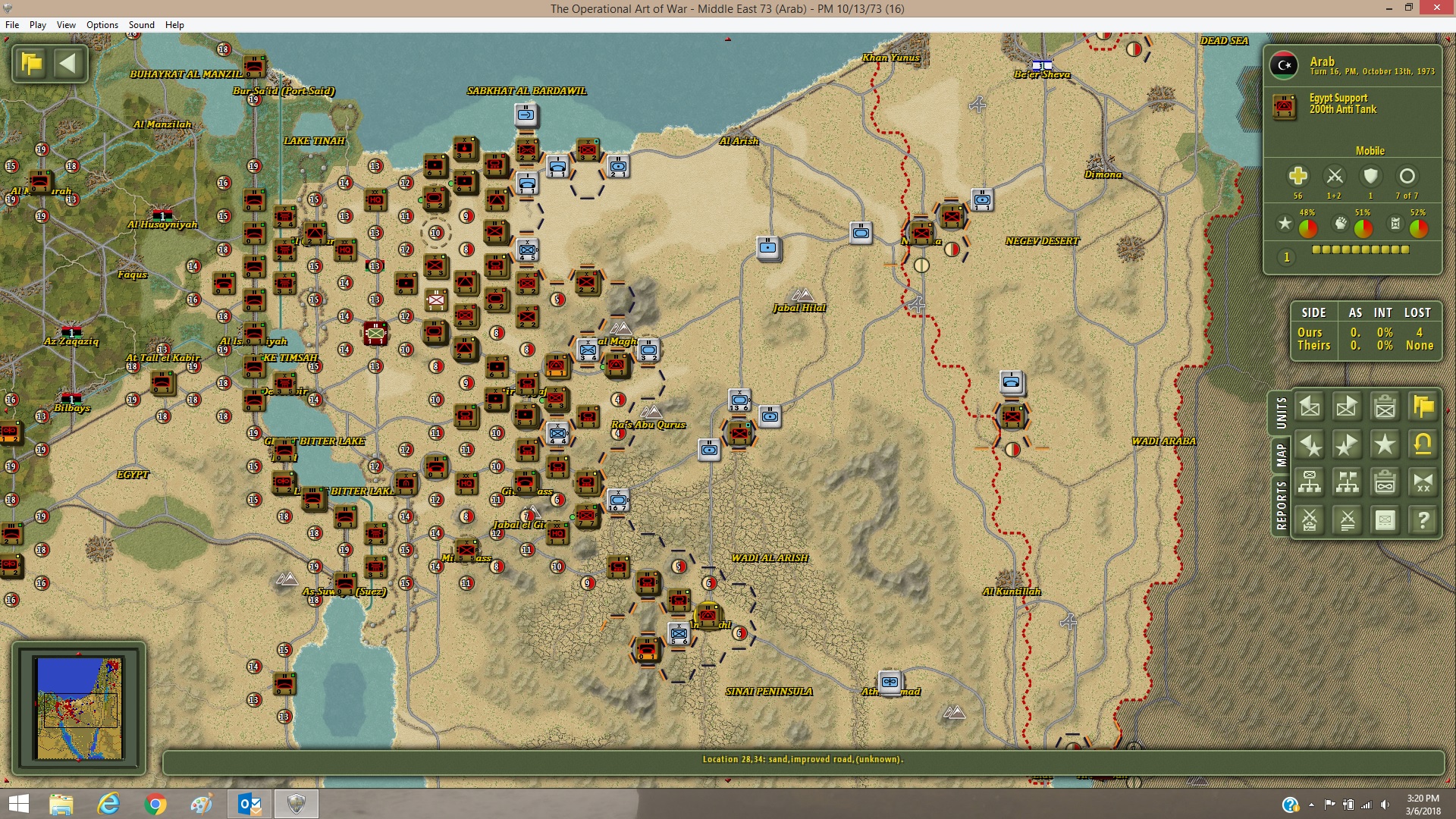This screenshot has width=1456, height=819.
Task: Click the plain star formation icon
Action: pos(1385,445)
